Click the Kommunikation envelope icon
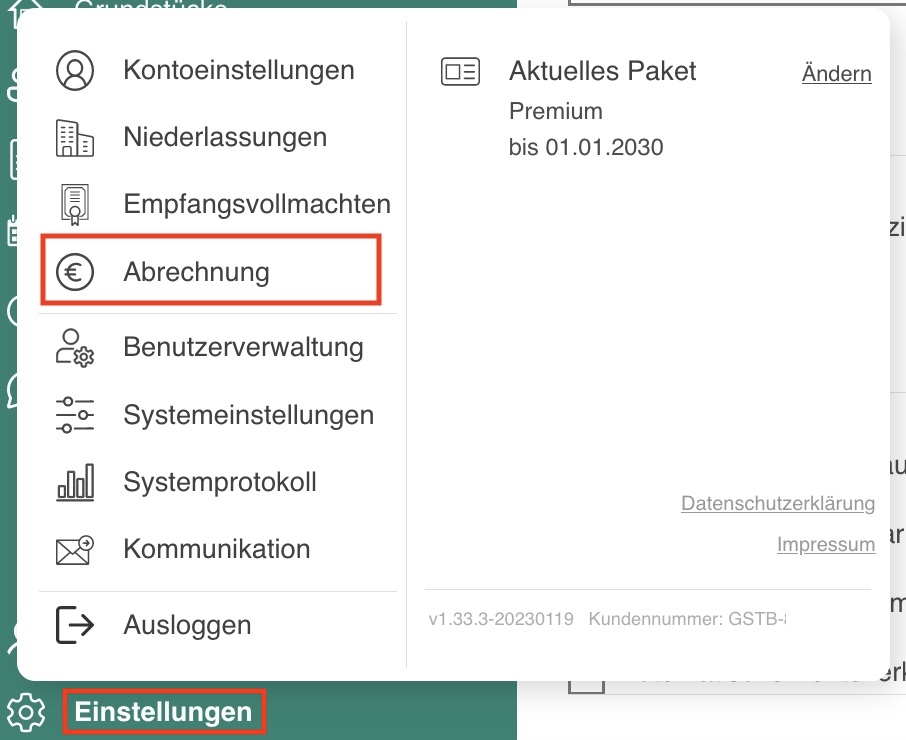The image size is (906, 740). pos(75,549)
